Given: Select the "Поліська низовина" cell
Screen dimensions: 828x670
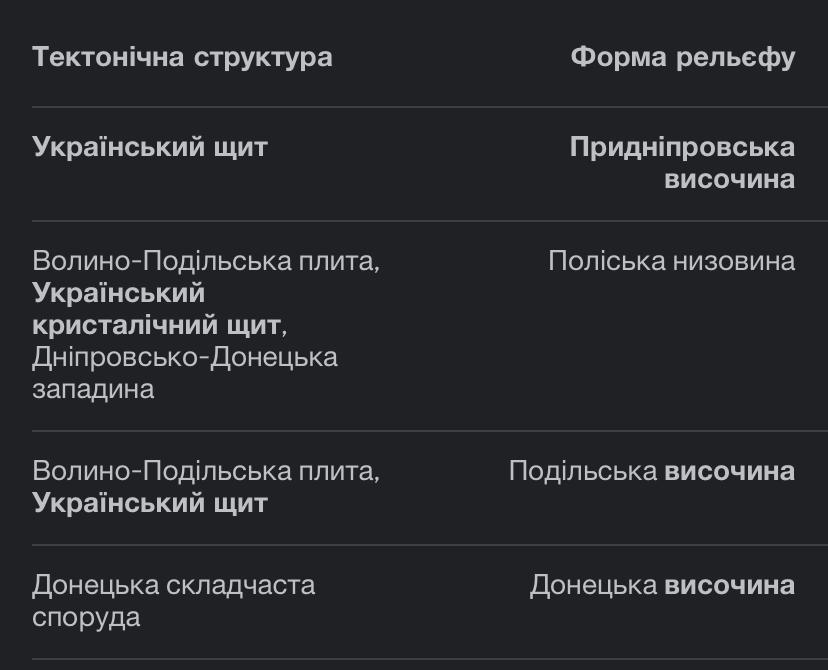Looking at the screenshot, I should tap(671, 261).
